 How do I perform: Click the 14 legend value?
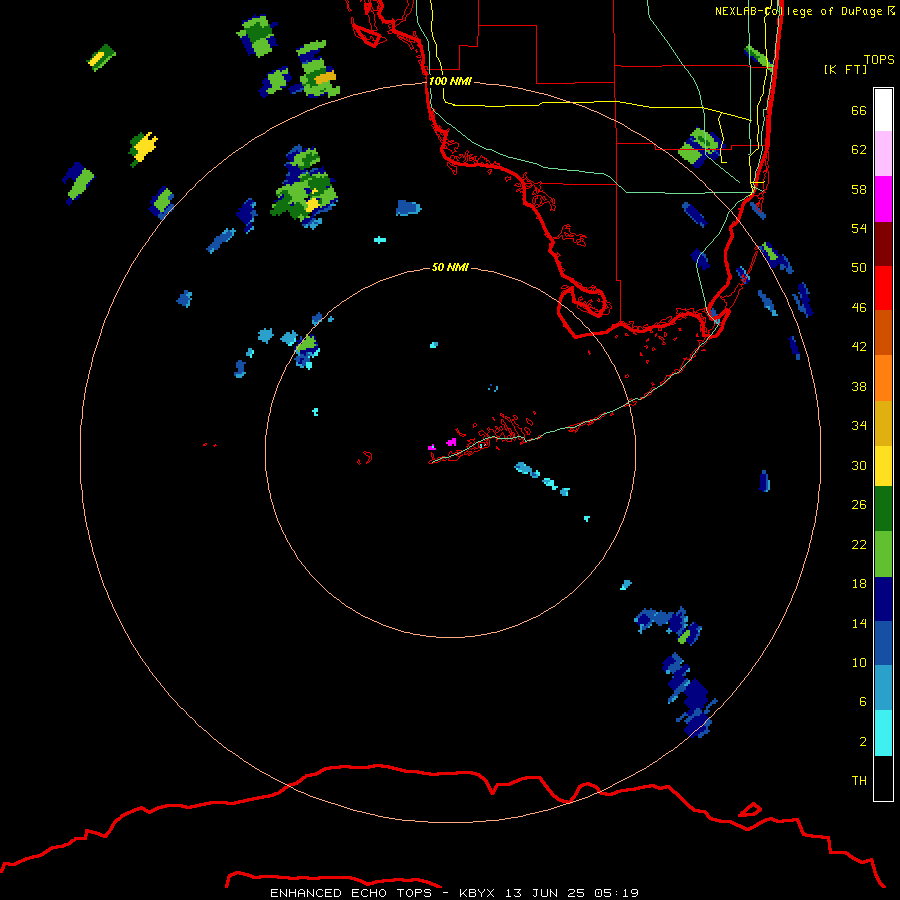pyautogui.click(x=859, y=623)
